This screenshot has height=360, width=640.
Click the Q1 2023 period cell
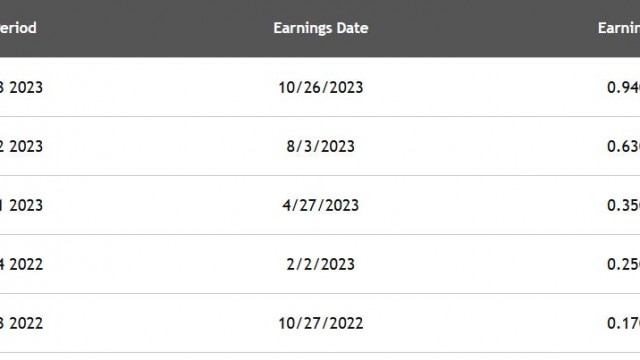point(21,205)
